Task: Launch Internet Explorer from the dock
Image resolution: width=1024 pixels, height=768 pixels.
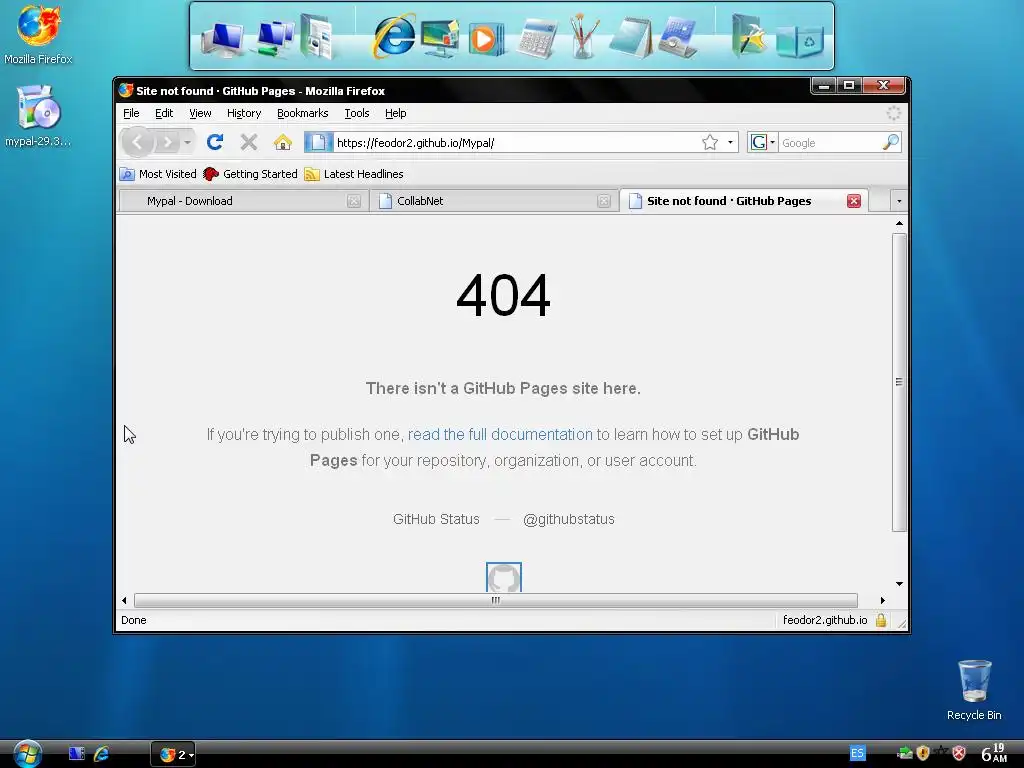Action: [x=394, y=35]
